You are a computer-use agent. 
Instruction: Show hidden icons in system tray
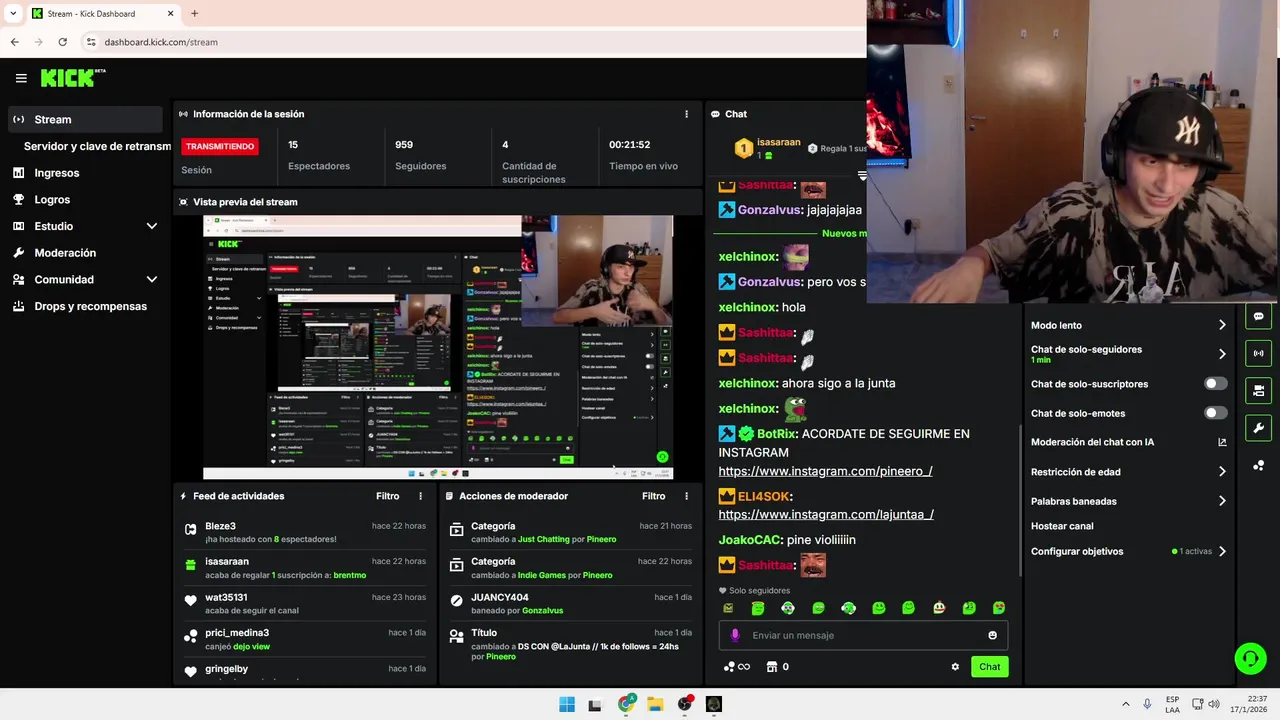[1126, 704]
